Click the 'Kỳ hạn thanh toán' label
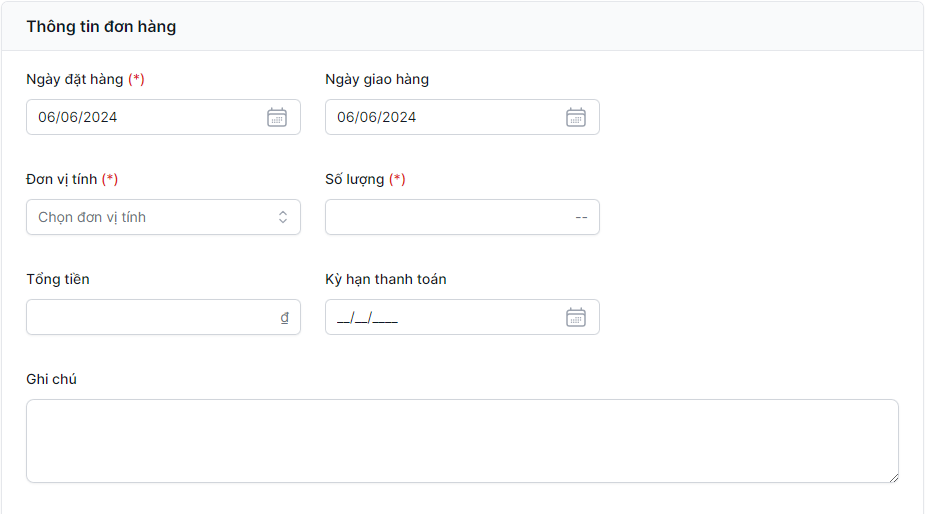This screenshot has width=925, height=514. 386,279
